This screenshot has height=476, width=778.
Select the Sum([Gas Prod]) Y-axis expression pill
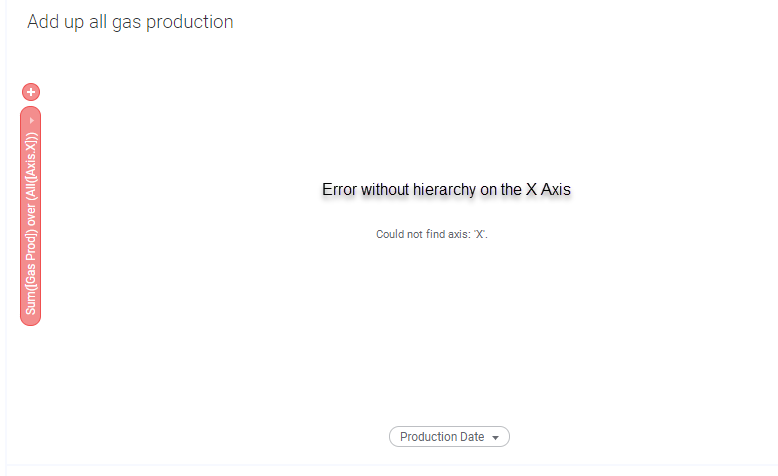point(30,216)
